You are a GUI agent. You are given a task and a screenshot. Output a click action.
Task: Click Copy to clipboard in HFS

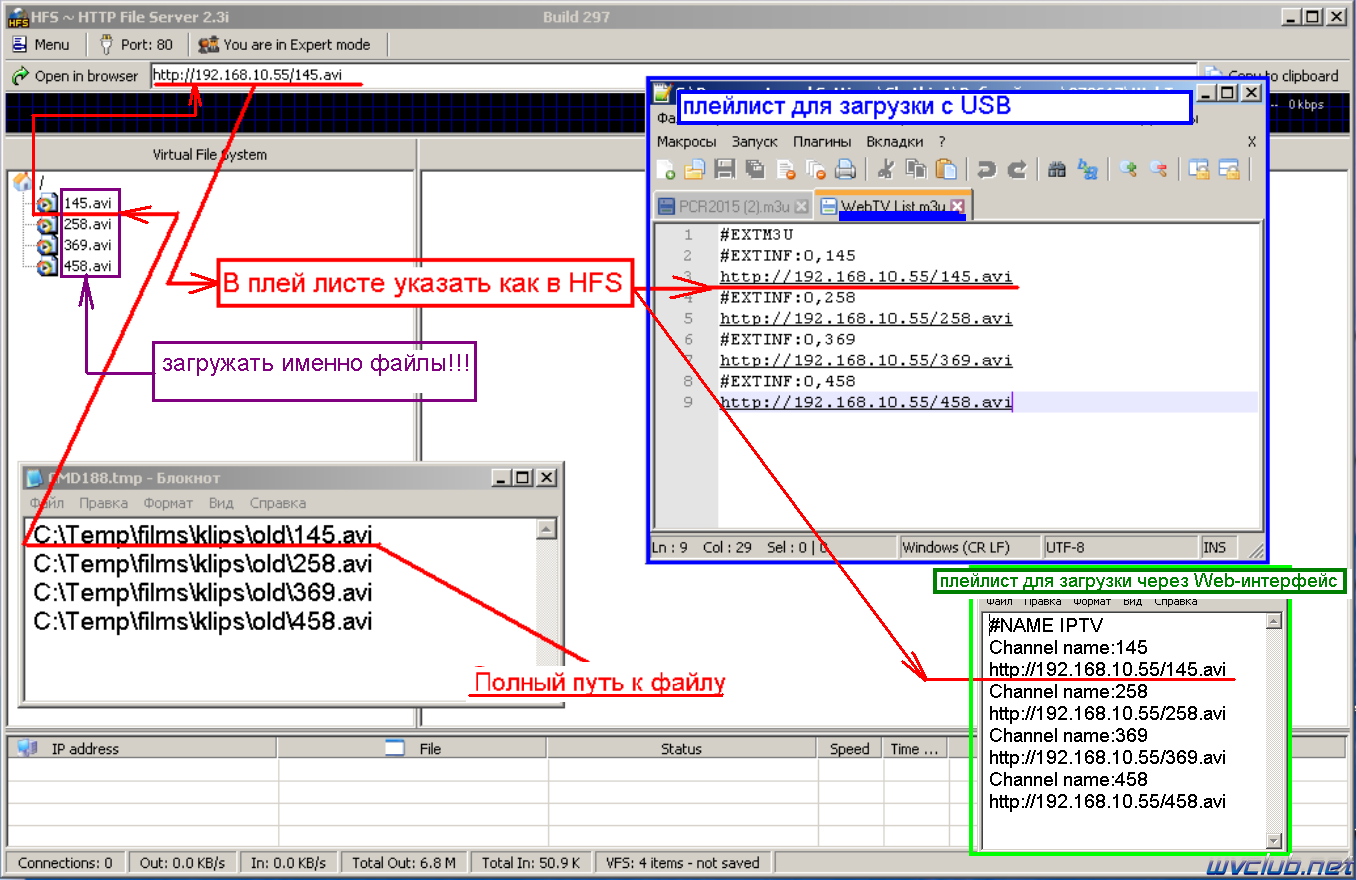(1272, 76)
